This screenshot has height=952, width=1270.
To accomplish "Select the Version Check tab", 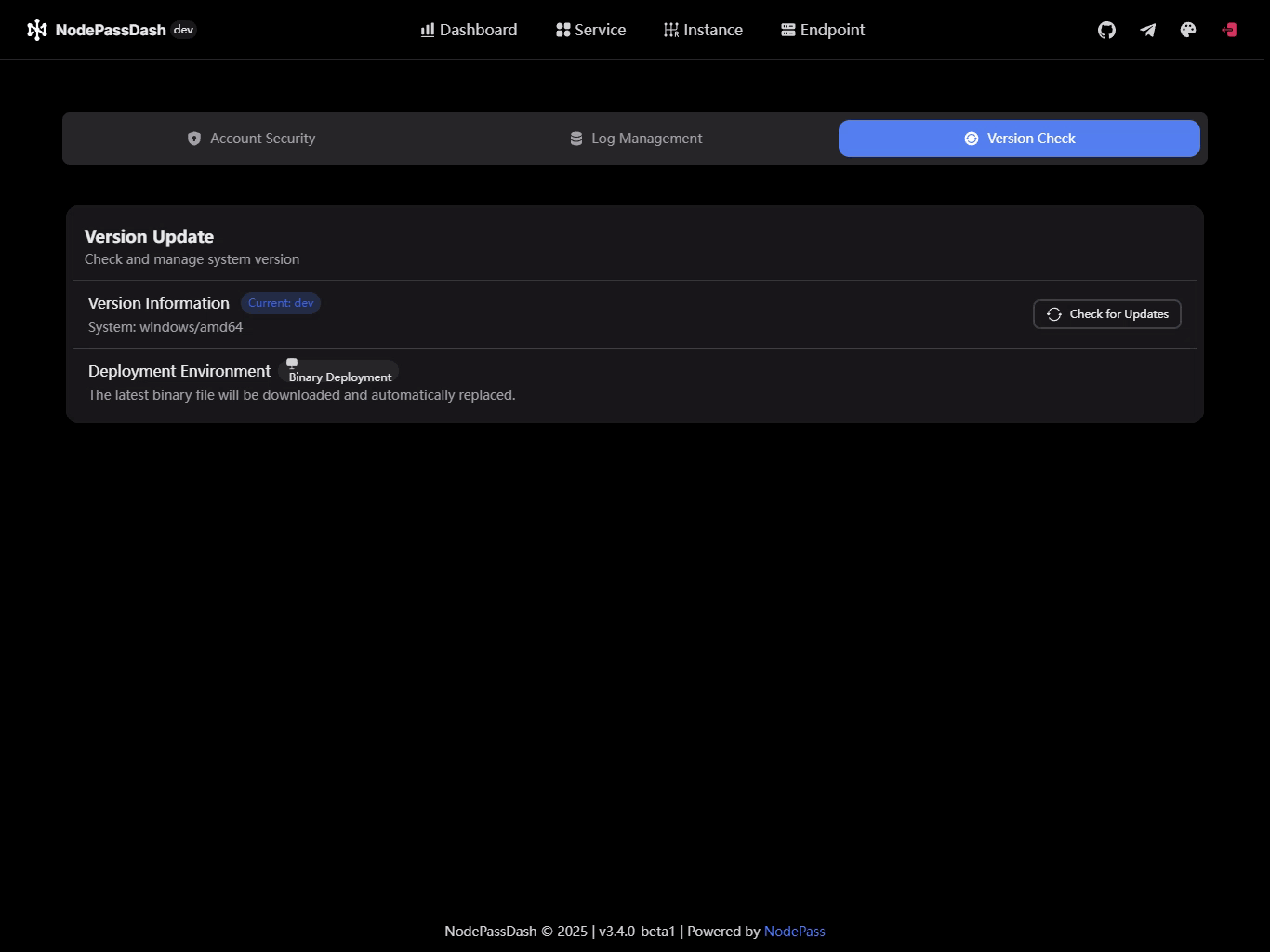I will (x=1019, y=139).
